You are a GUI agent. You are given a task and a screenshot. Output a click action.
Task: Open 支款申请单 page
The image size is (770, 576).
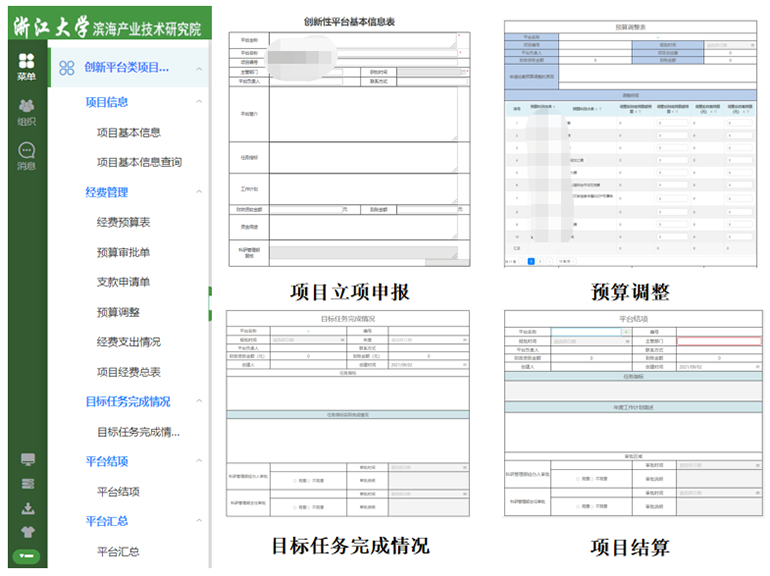[123, 282]
